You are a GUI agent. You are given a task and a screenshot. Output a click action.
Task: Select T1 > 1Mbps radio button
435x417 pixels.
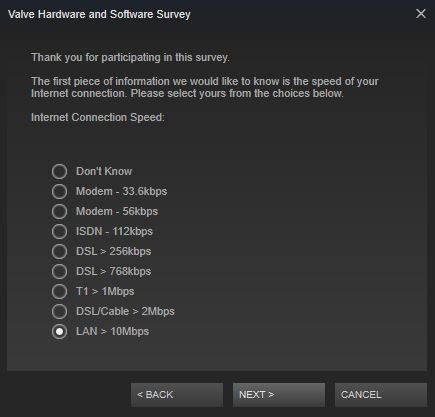pos(59,291)
